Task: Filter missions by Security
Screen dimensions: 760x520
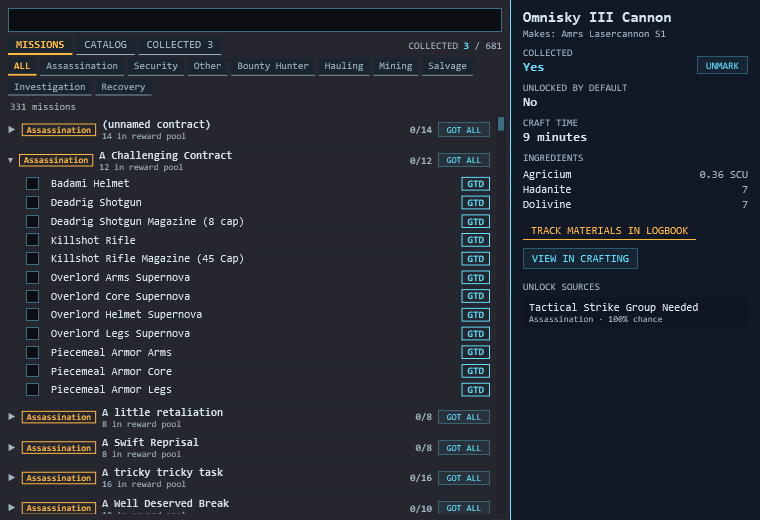Action: coord(156,66)
